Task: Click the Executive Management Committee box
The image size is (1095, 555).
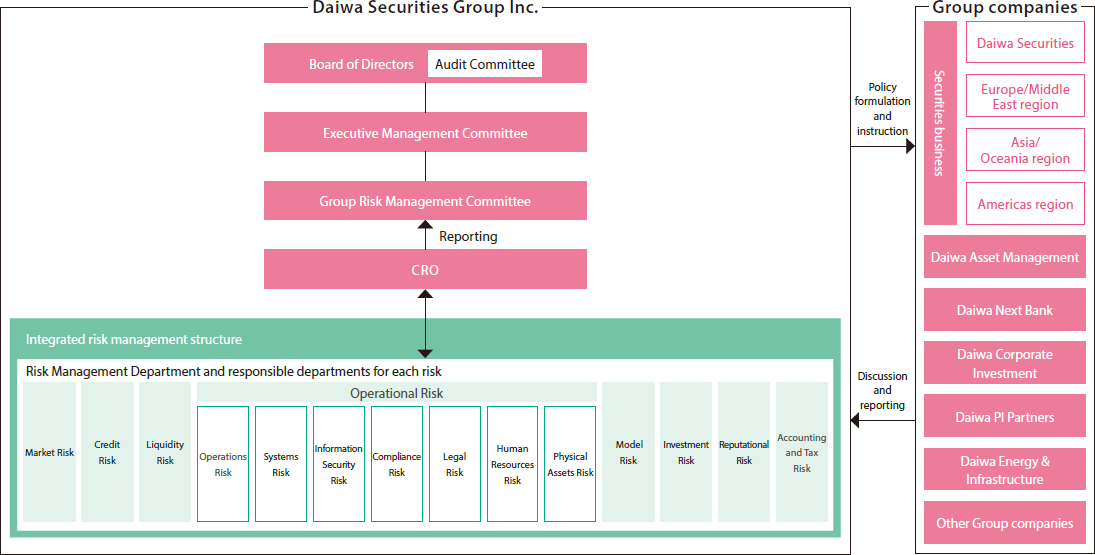Action: (x=425, y=133)
